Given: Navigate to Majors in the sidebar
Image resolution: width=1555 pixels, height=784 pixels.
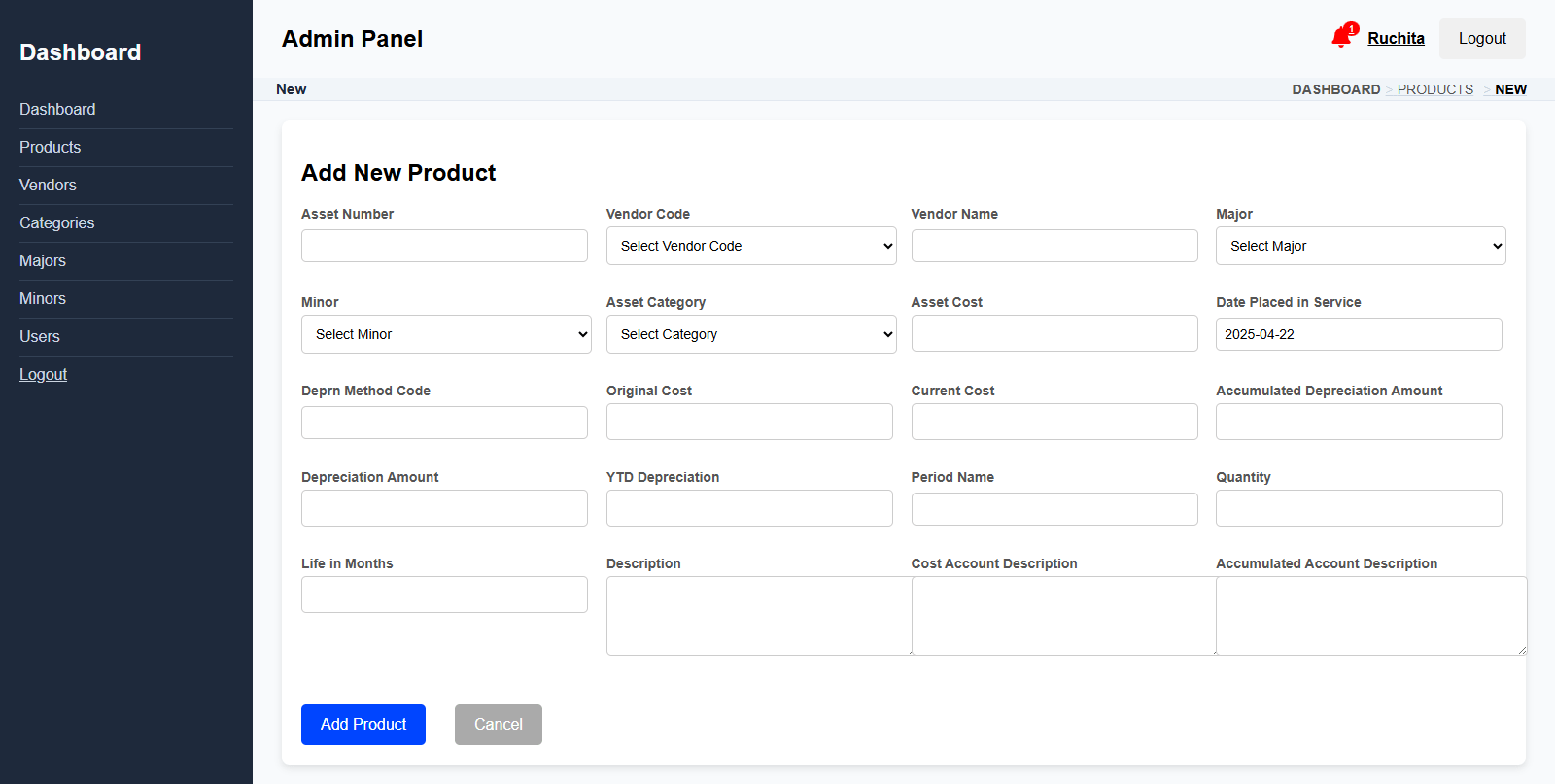Looking at the screenshot, I should [x=43, y=260].
